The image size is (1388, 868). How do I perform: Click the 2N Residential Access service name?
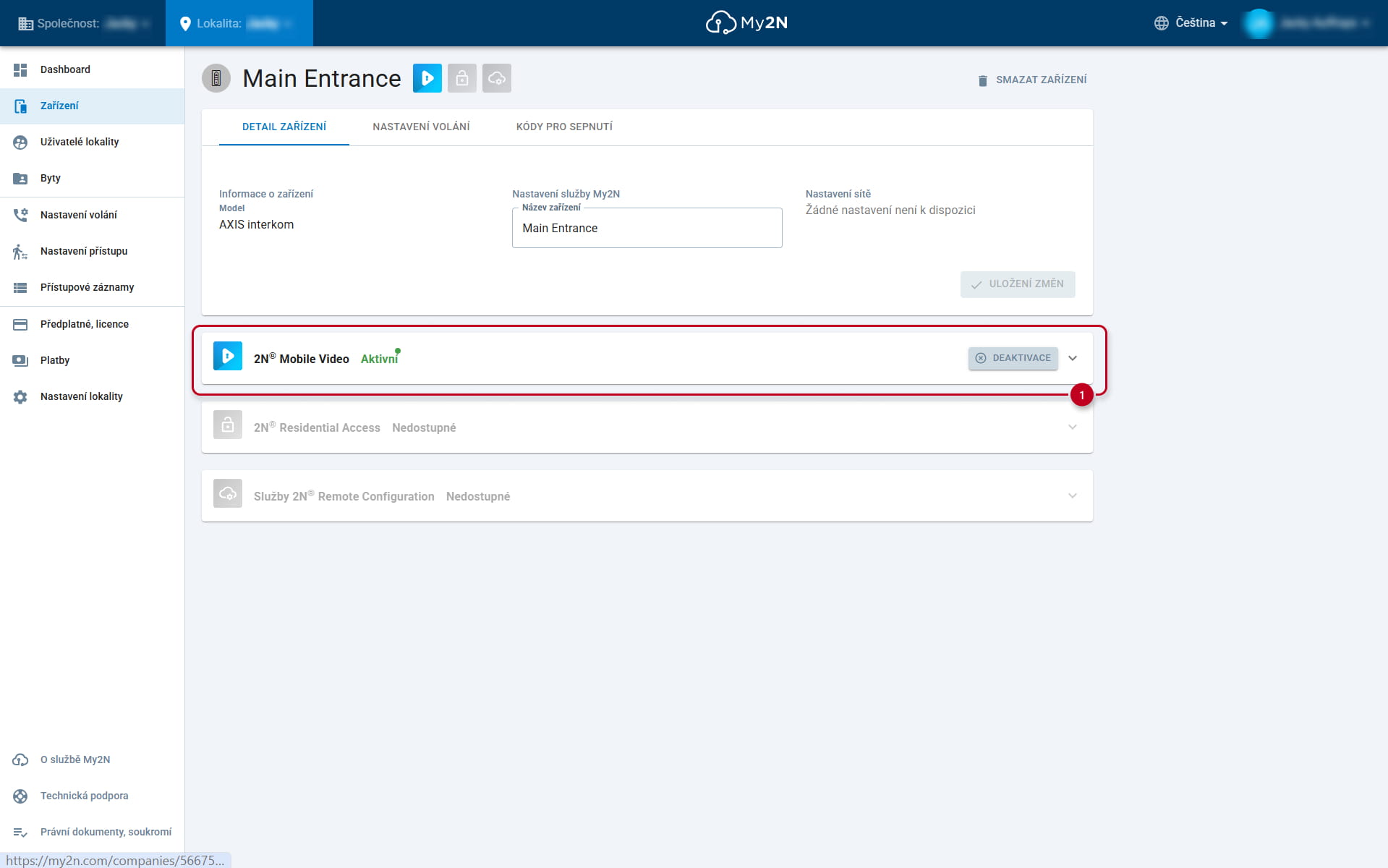317,427
